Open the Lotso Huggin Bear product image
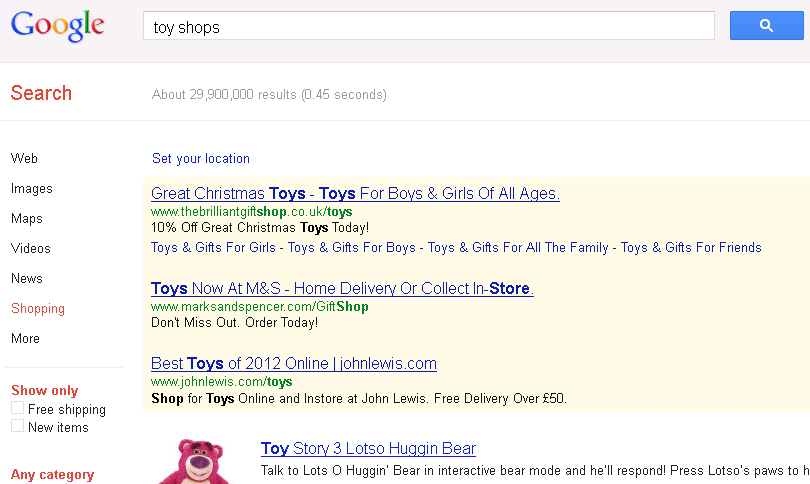Image resolution: width=810 pixels, height=484 pixels. pyautogui.click(x=196, y=461)
